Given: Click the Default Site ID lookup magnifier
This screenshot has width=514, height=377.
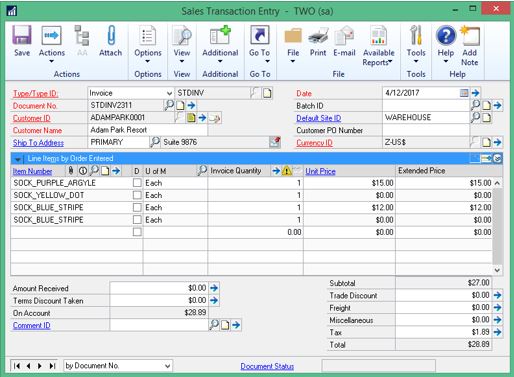Looking at the screenshot, I should click(x=476, y=117).
